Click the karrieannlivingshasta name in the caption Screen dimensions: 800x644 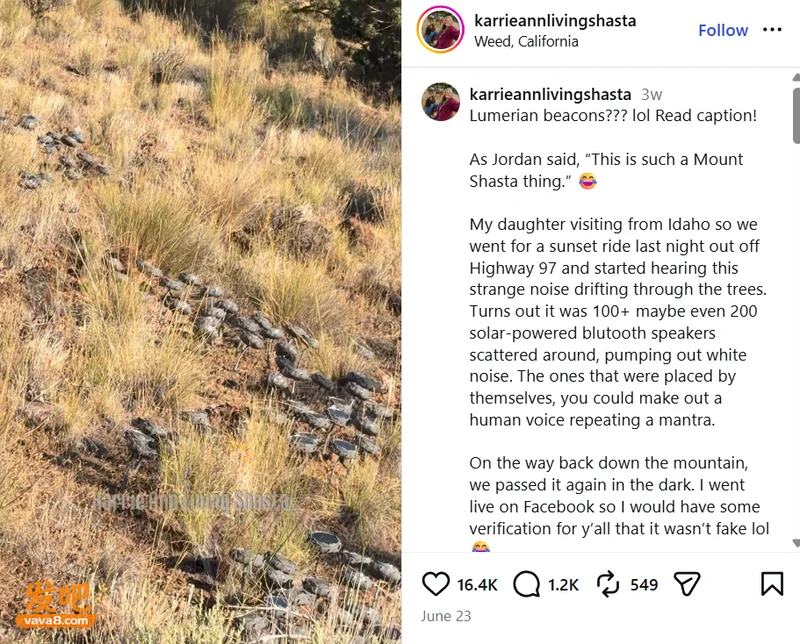(550, 94)
